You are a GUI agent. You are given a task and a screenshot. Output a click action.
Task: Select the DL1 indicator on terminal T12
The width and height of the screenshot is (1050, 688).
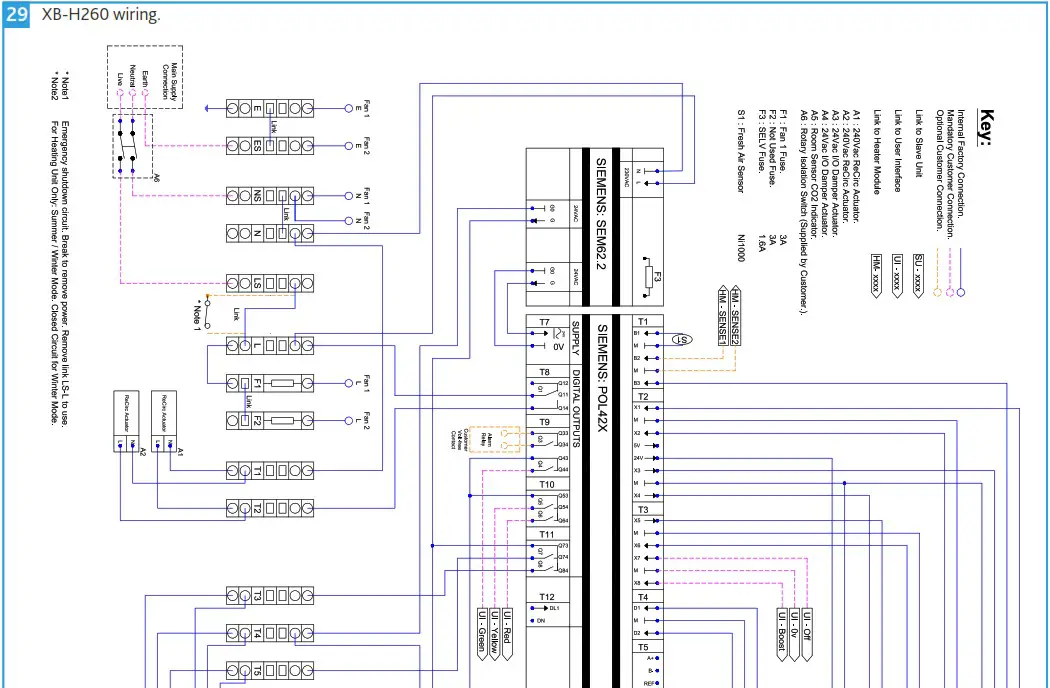tap(554, 607)
